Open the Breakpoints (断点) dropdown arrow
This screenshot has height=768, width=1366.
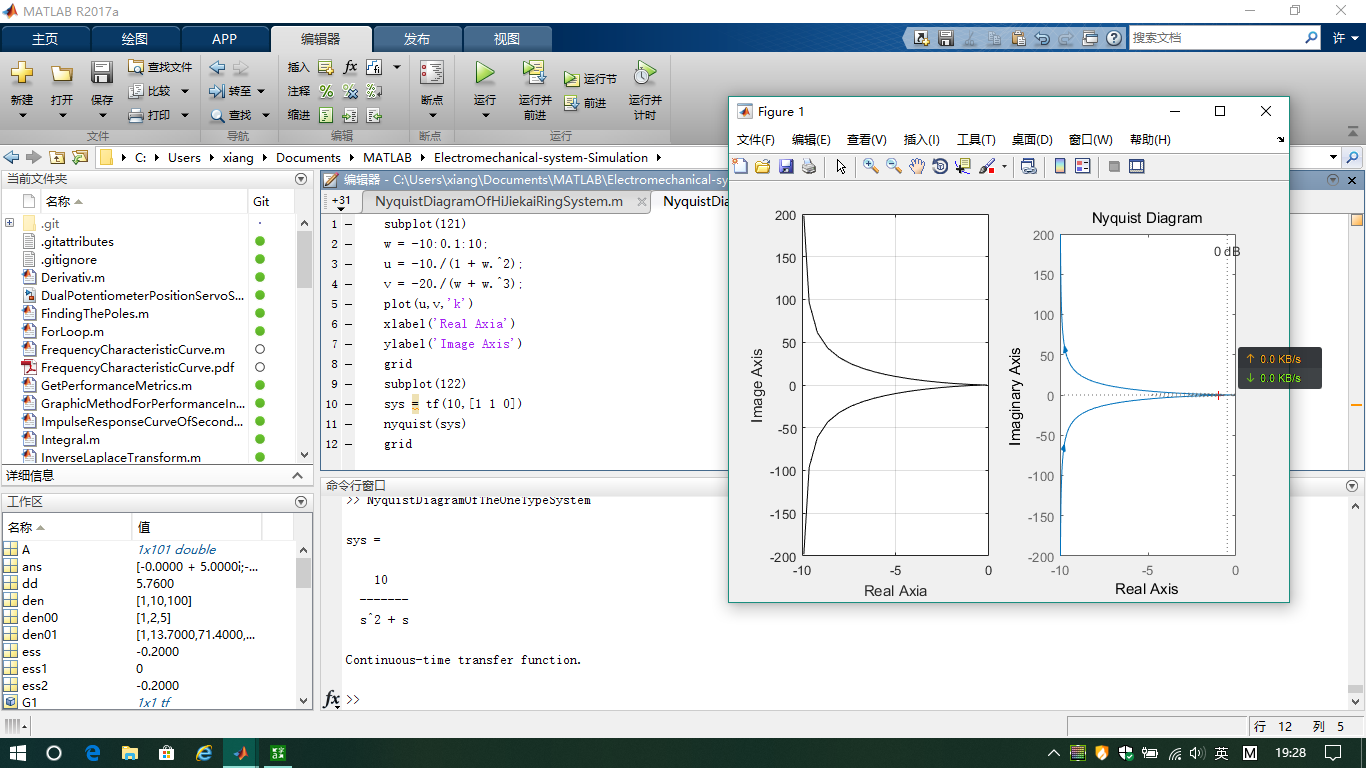click(431, 115)
